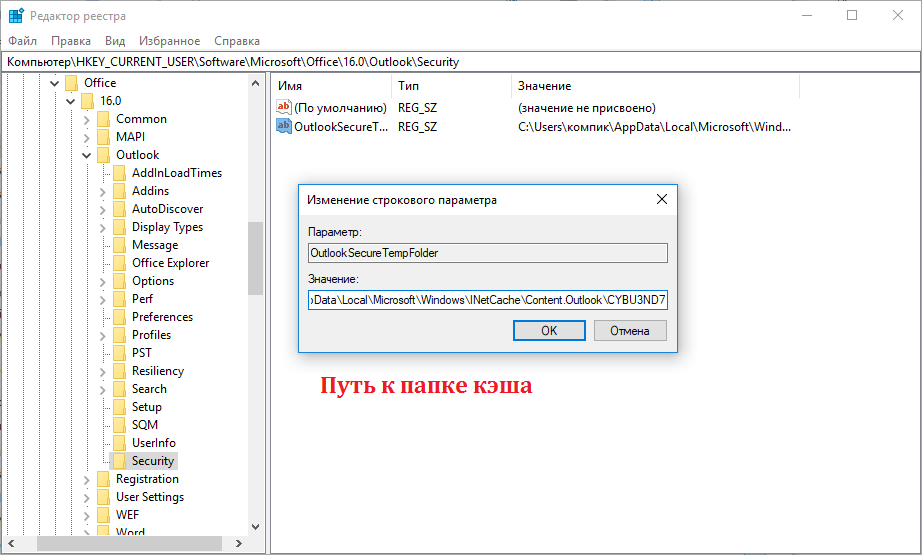Expand the Search key
Image resolution: width=922 pixels, height=555 pixels.
pos(102,389)
